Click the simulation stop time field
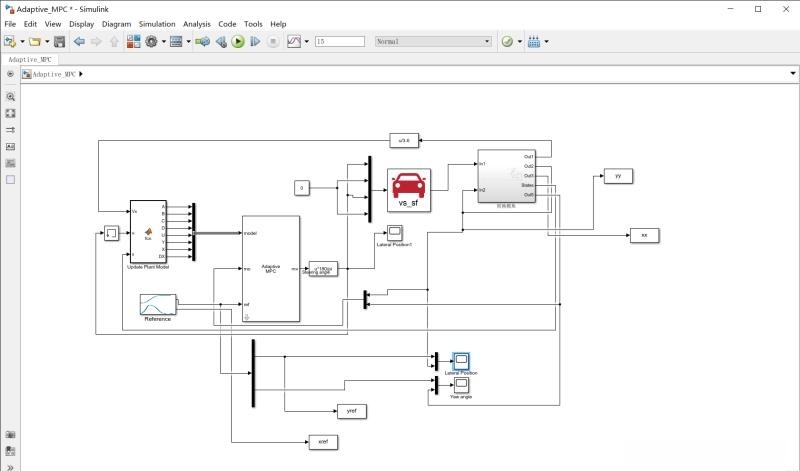800x471 pixels. [x=339, y=42]
